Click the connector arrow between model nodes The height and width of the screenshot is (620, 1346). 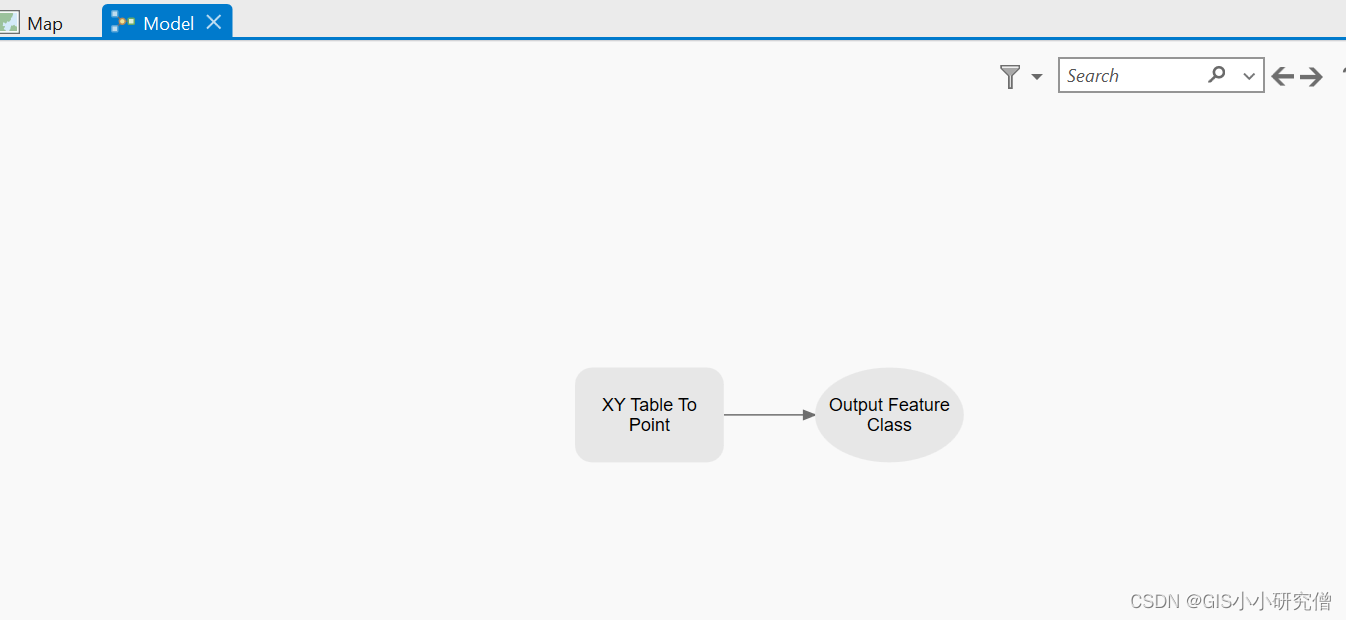pyautogui.click(x=768, y=413)
